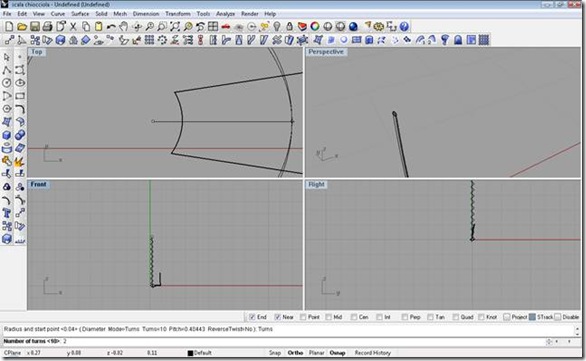Select the Pan hand tool

[x=123, y=27]
